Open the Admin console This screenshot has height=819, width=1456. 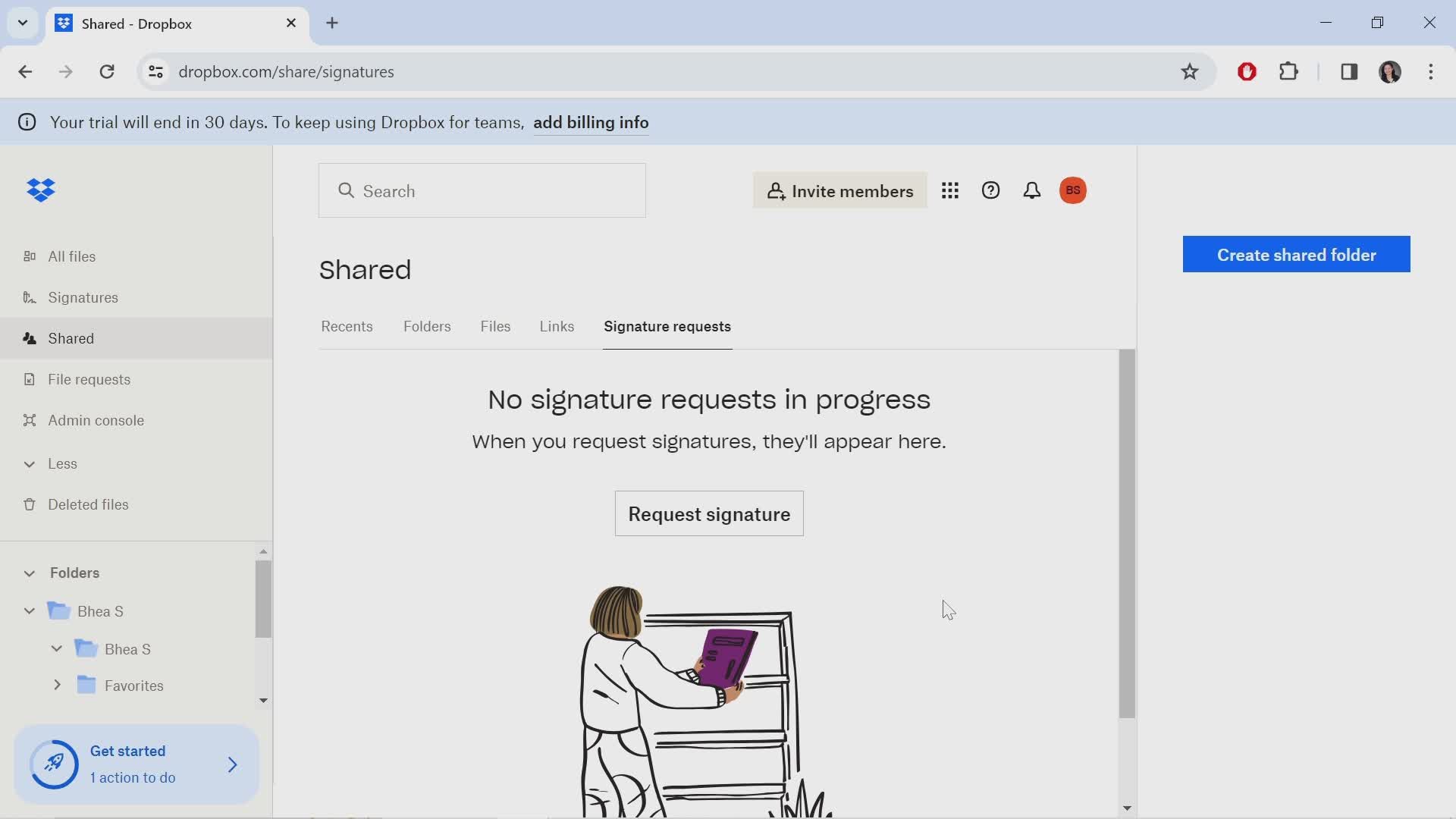(x=96, y=420)
